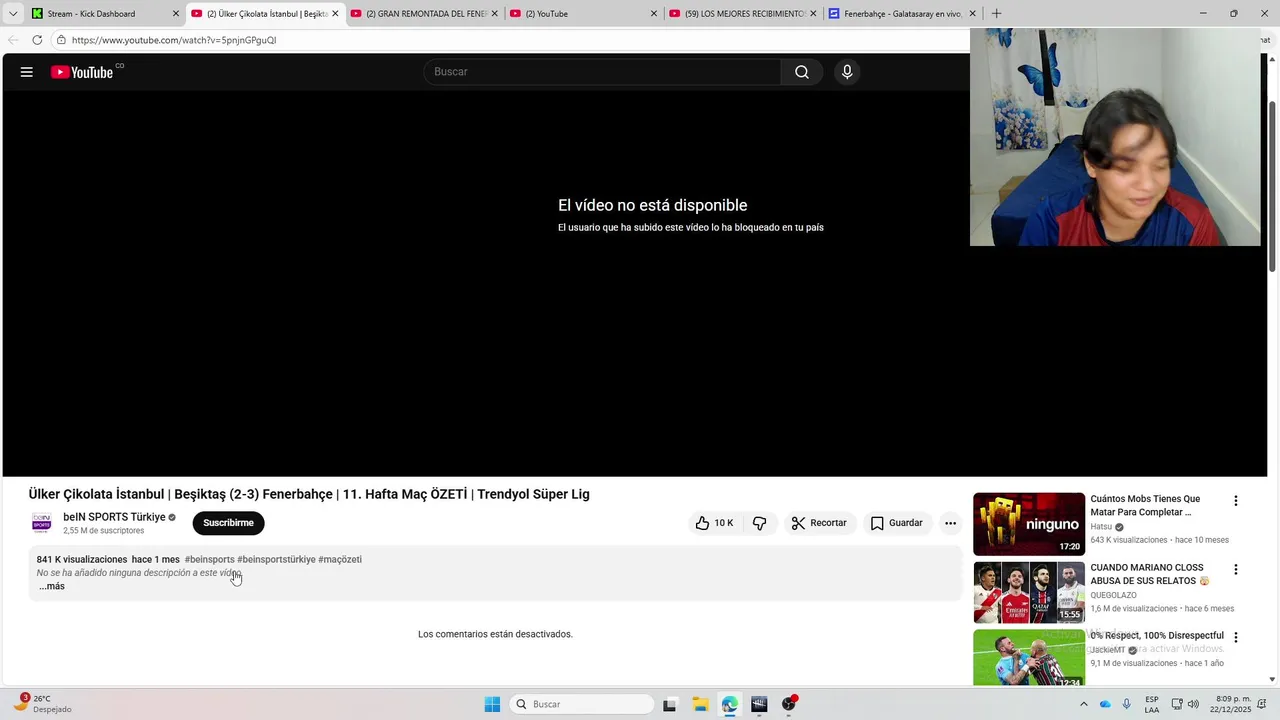Screen dimensions: 1280x720
Task: Click the OneDrive cloud tray icon
Action: 1105,704
